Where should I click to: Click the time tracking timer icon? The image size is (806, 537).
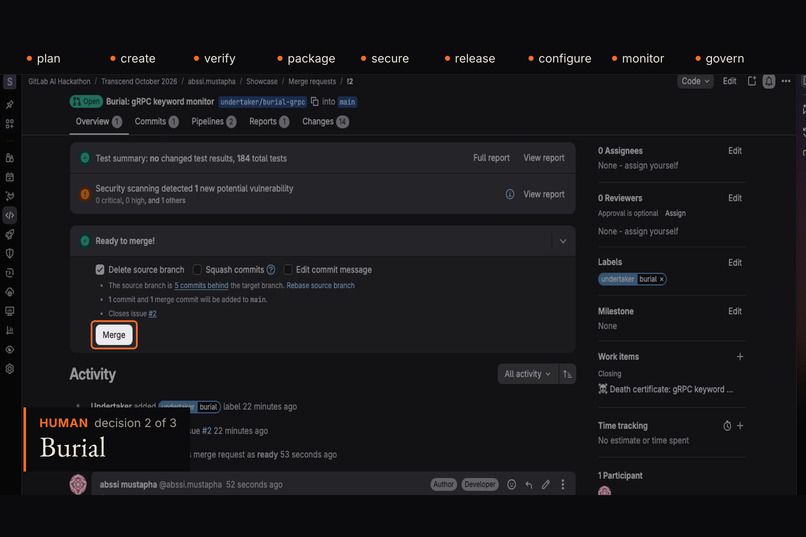[x=727, y=426]
